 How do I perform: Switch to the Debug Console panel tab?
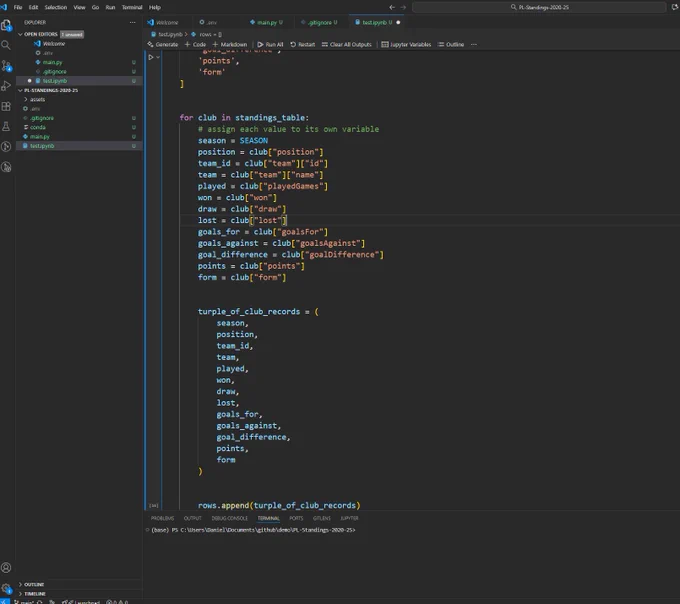point(229,518)
